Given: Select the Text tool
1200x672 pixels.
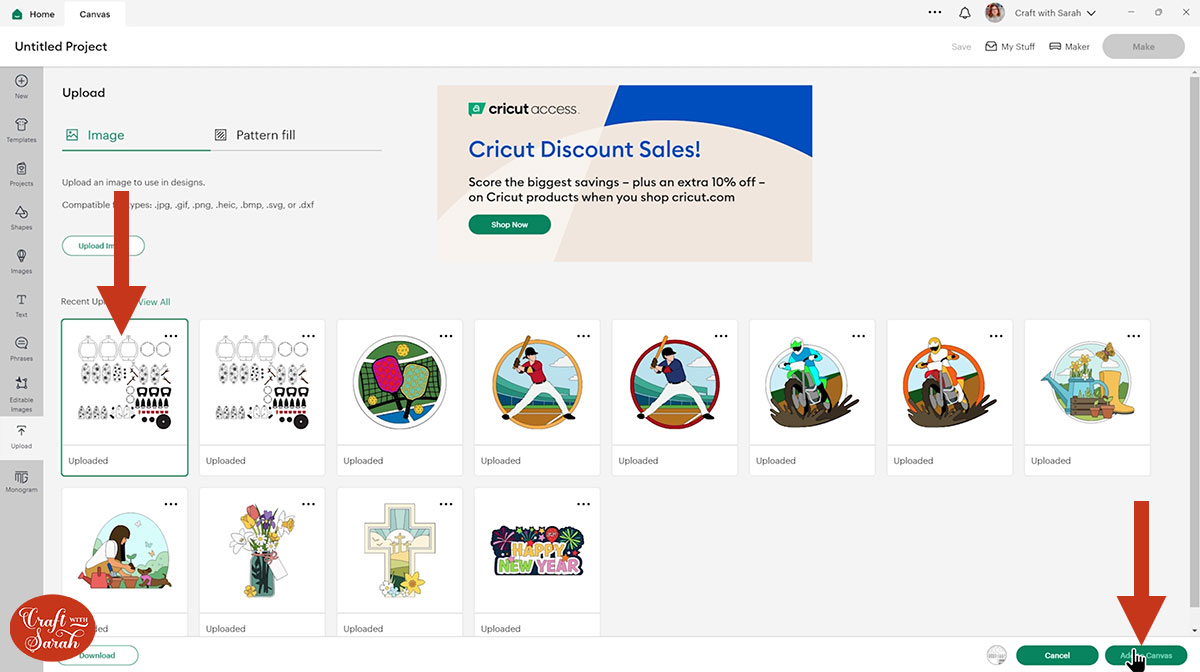Looking at the screenshot, I should coord(21,303).
